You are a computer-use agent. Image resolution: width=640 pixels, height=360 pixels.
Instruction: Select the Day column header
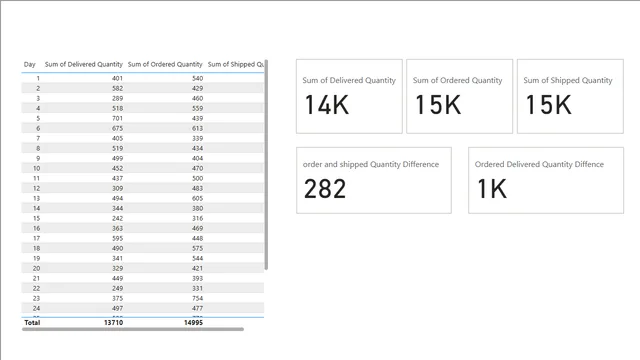point(29,64)
